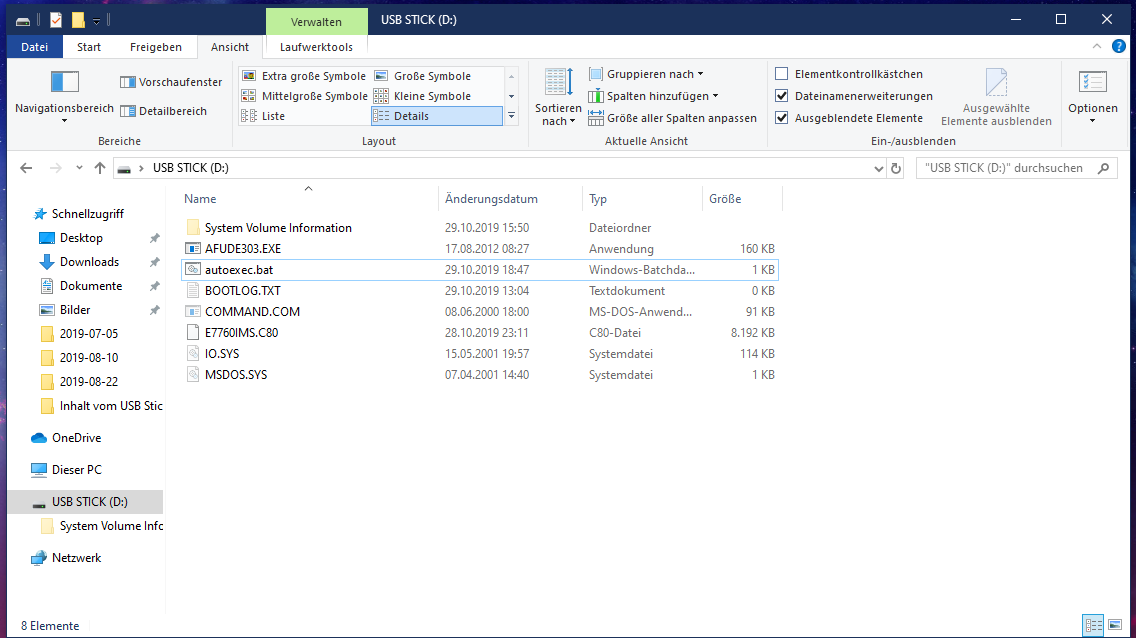Switch to the Start ribbon tab

(88, 47)
